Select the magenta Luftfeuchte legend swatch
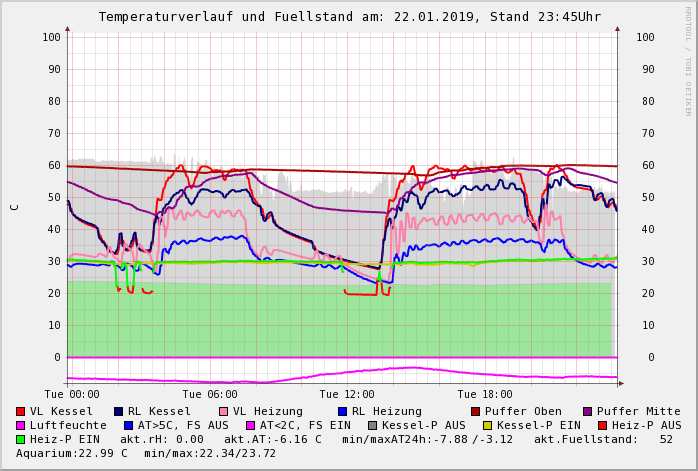The width and height of the screenshot is (698, 471). point(21,425)
